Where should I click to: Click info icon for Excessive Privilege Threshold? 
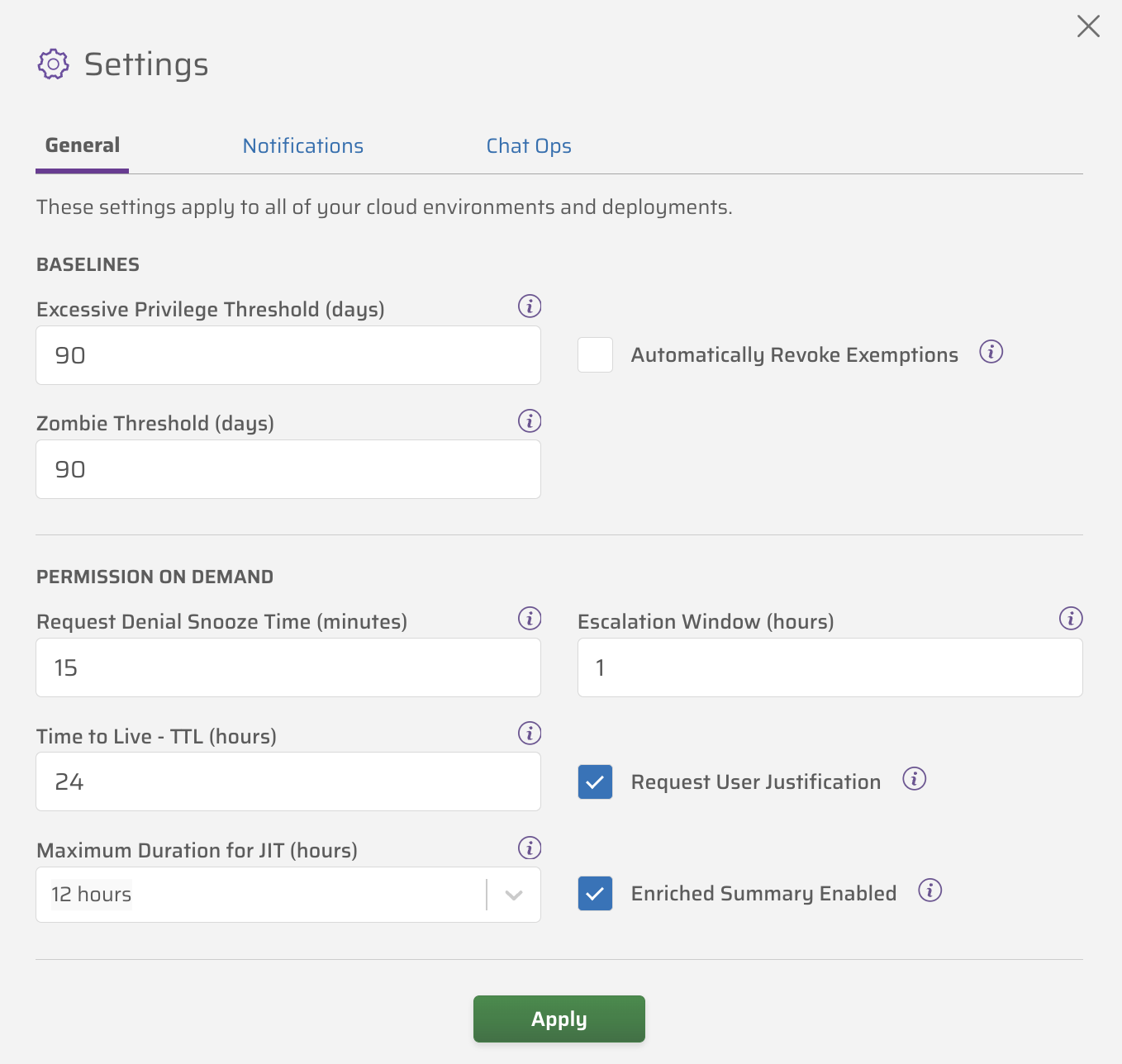tap(530, 306)
